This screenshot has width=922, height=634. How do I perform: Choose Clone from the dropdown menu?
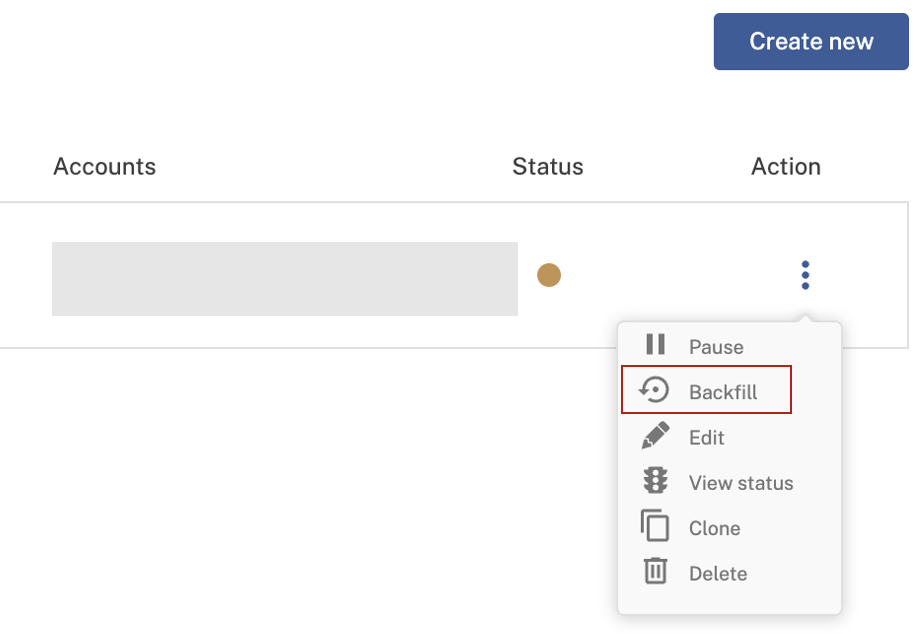pos(714,527)
